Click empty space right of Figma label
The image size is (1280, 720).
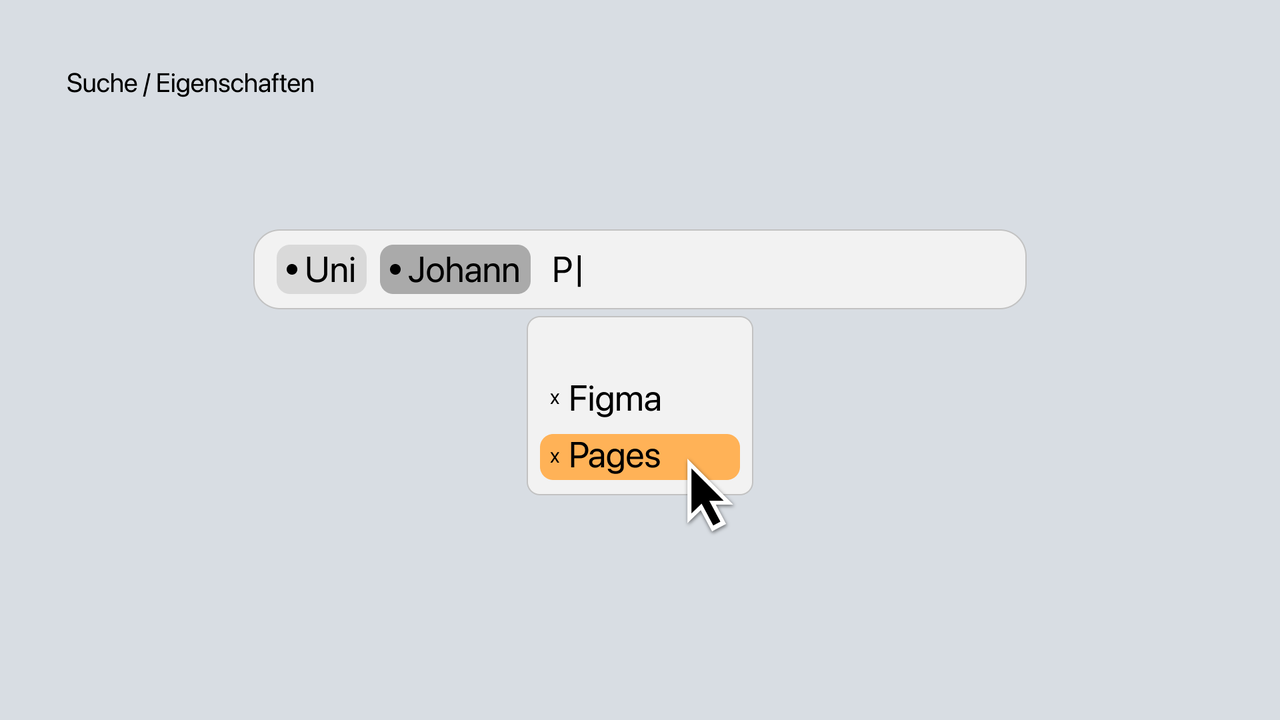705,399
